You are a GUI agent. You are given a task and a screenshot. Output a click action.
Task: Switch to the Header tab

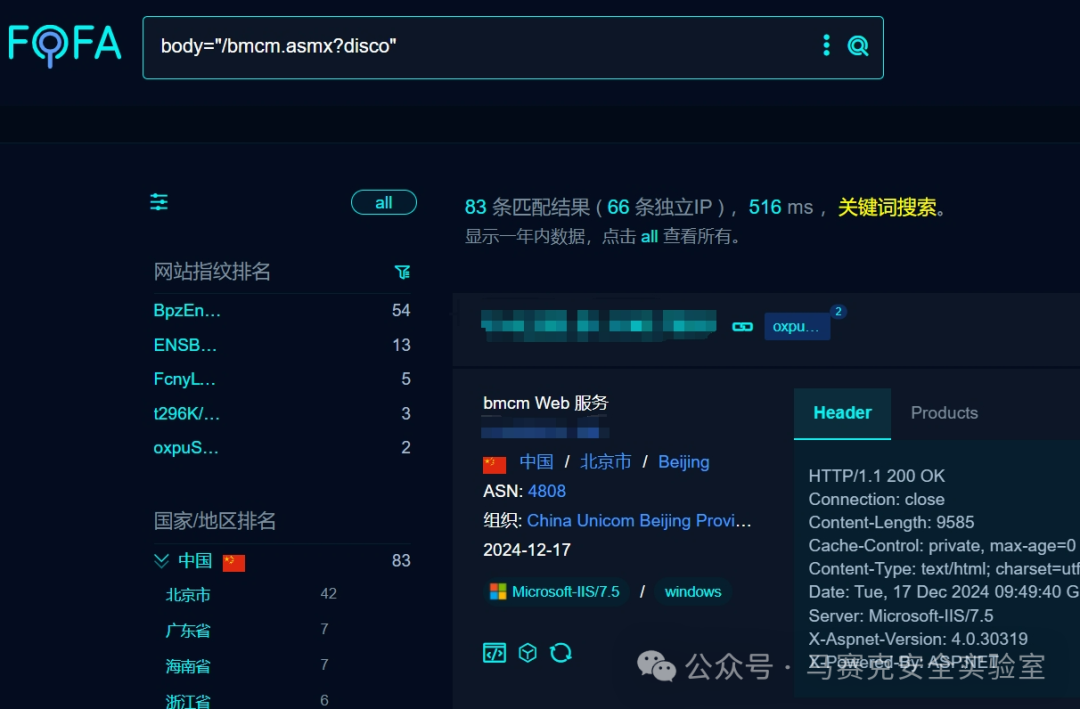point(842,413)
